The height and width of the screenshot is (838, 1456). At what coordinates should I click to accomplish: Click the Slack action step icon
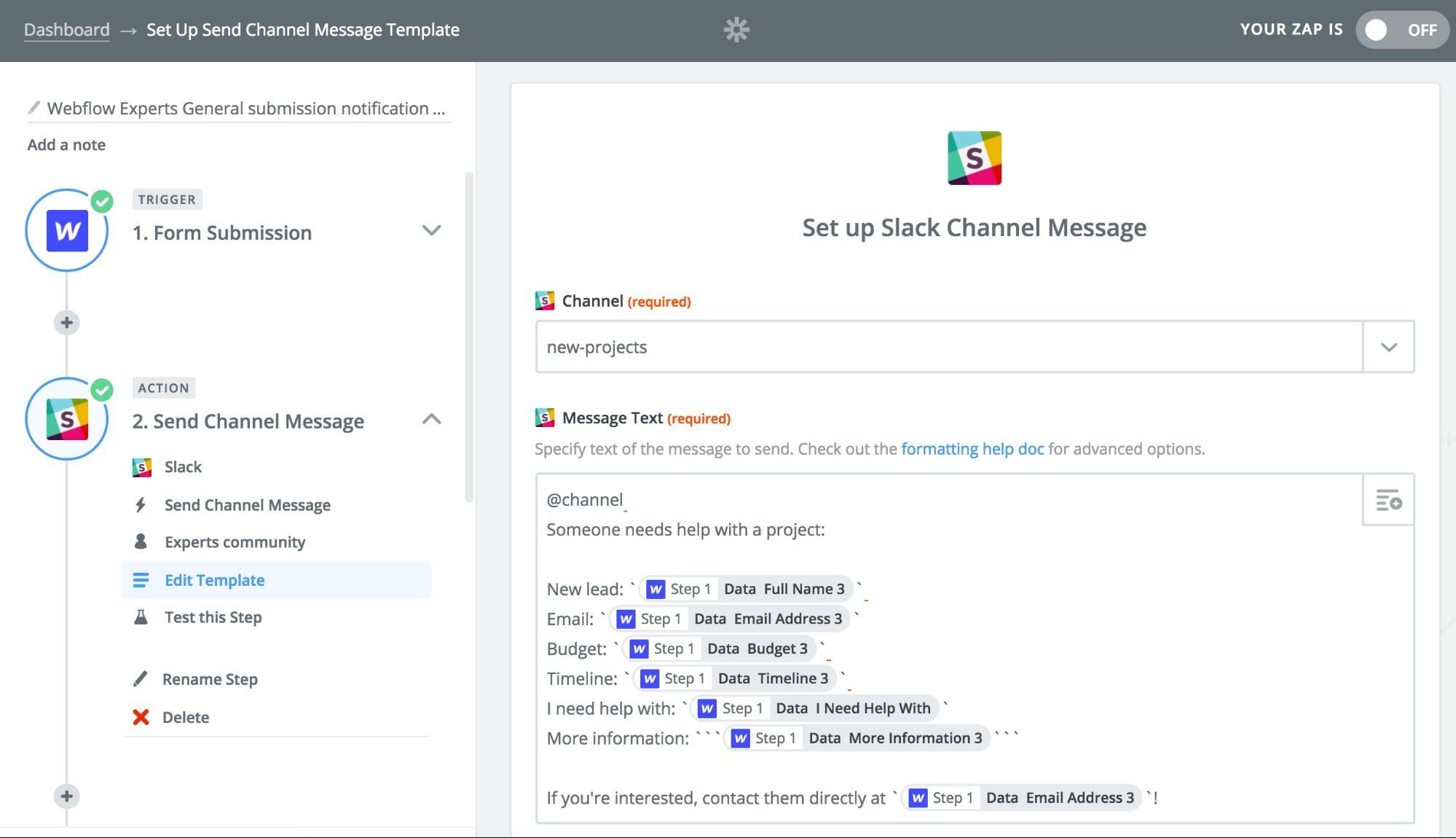click(67, 419)
